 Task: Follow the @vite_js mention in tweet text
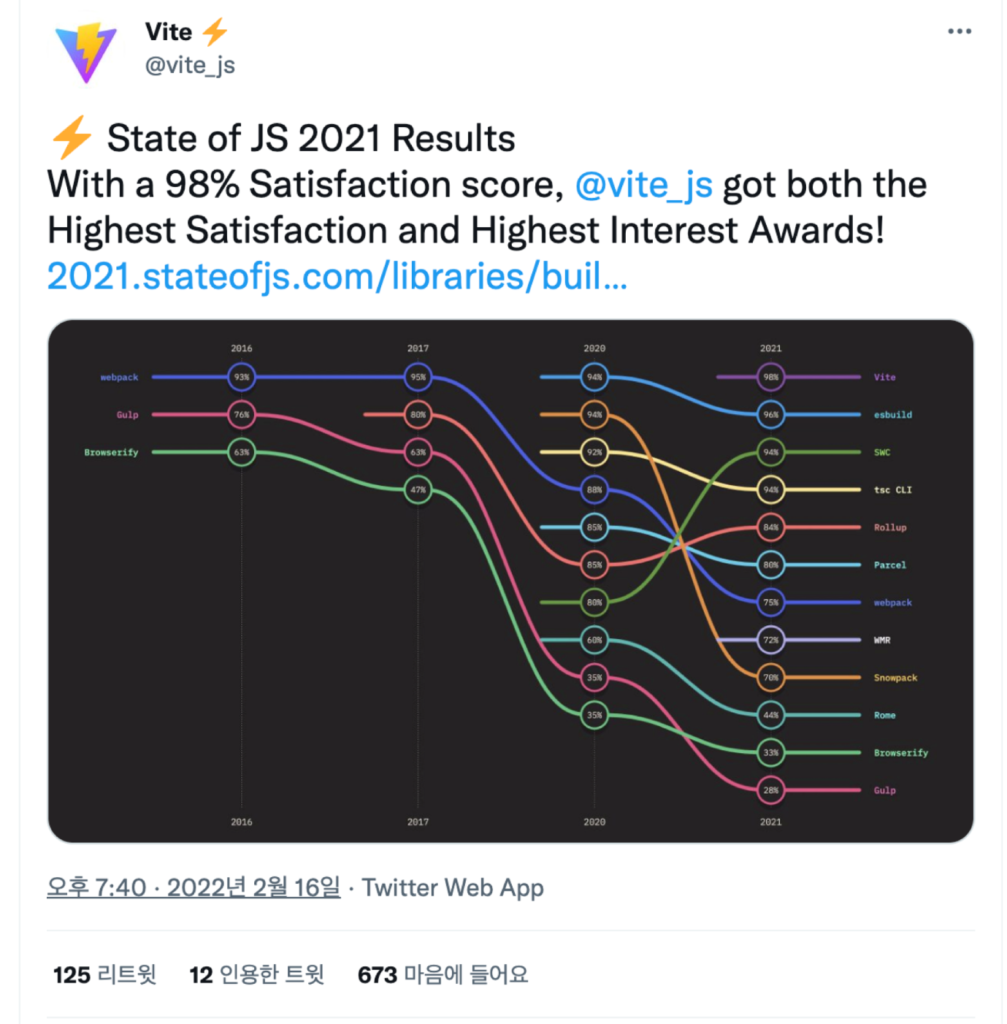coord(643,185)
